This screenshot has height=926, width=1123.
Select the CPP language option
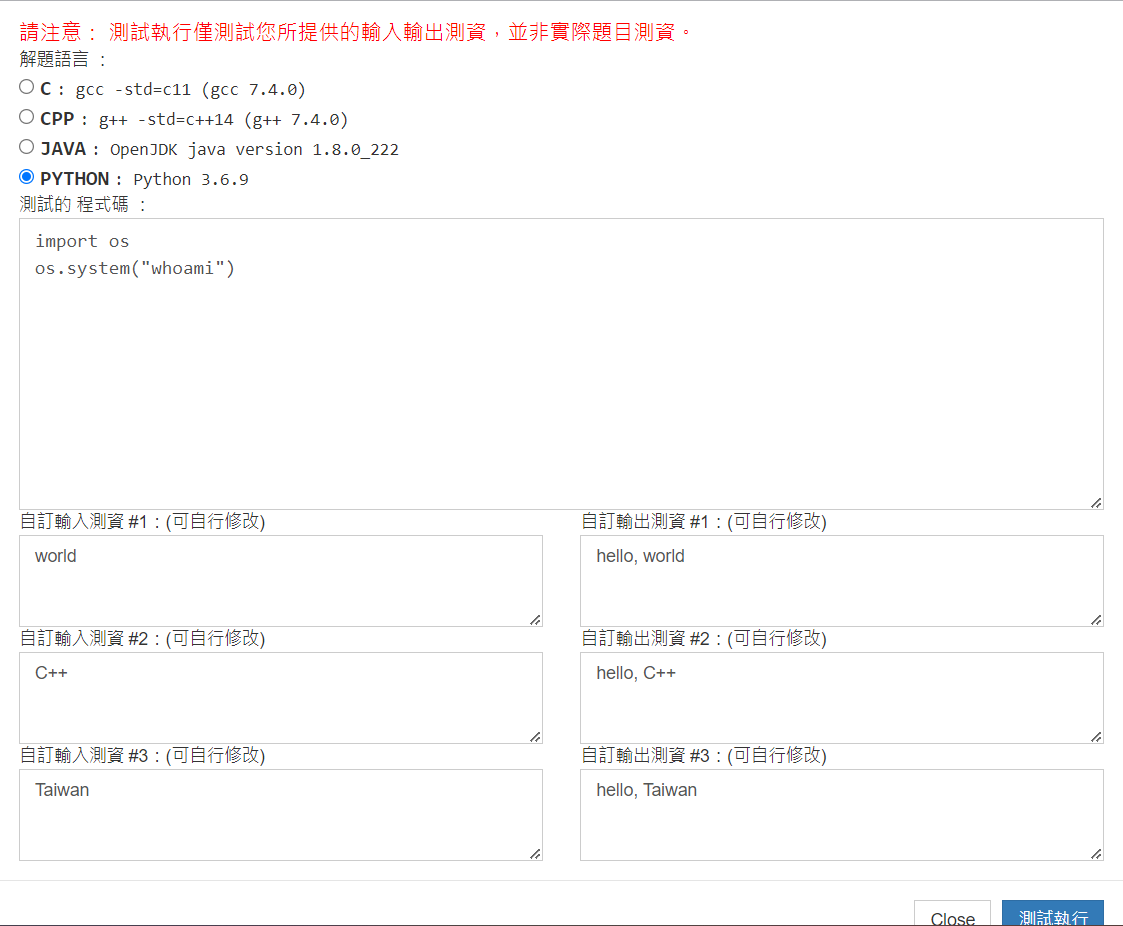point(26,117)
